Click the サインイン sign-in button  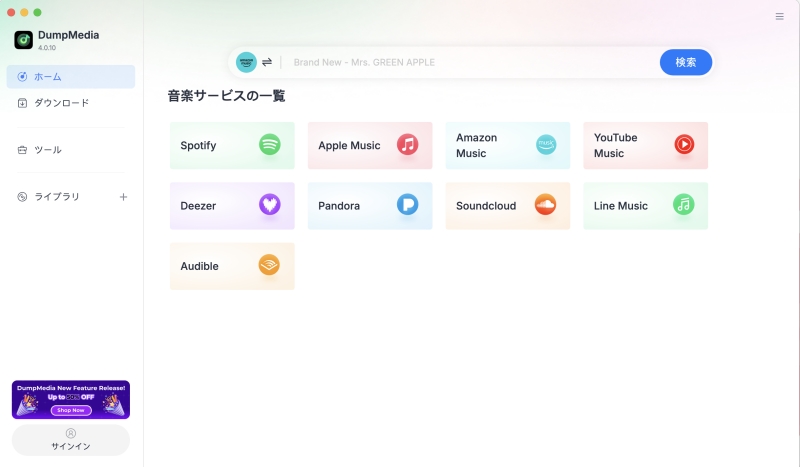pos(71,440)
